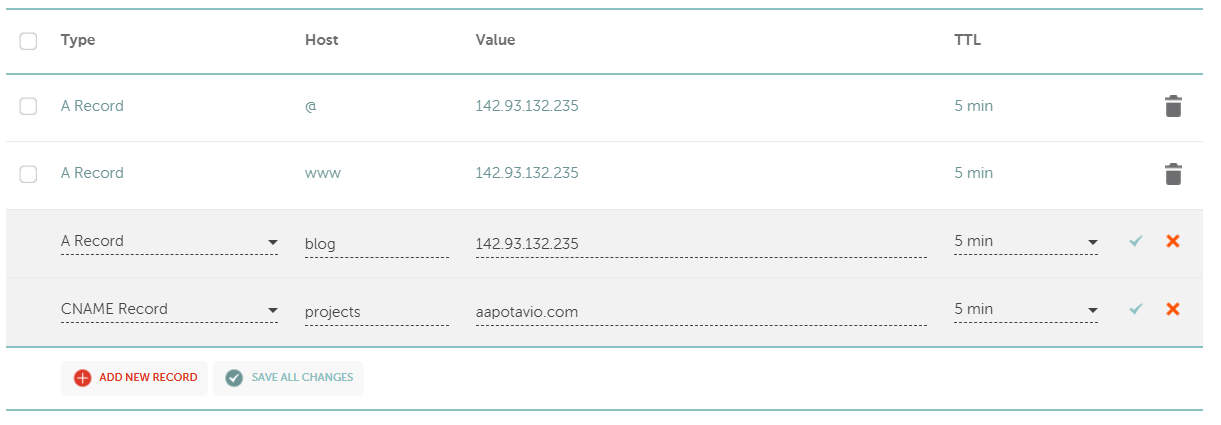Edit the blog host field
Image resolution: width=1221 pixels, height=425 pixels.
point(376,244)
